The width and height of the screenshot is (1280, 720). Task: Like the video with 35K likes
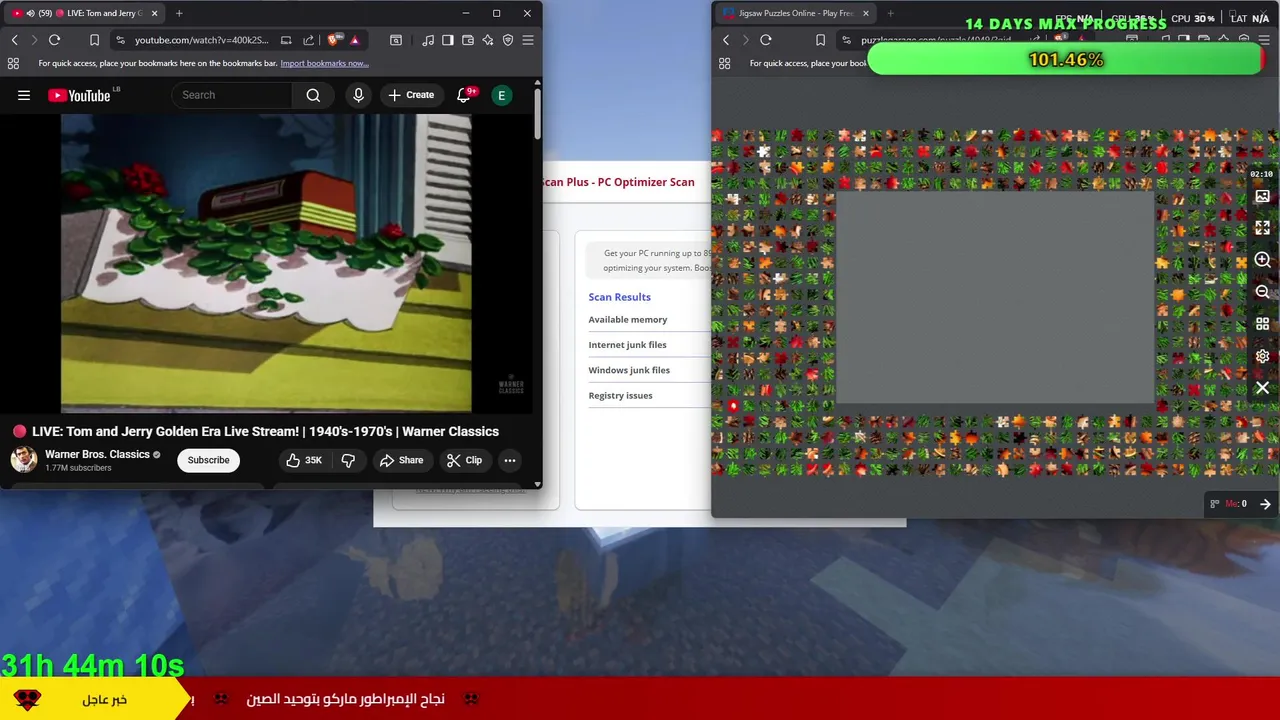(303, 460)
